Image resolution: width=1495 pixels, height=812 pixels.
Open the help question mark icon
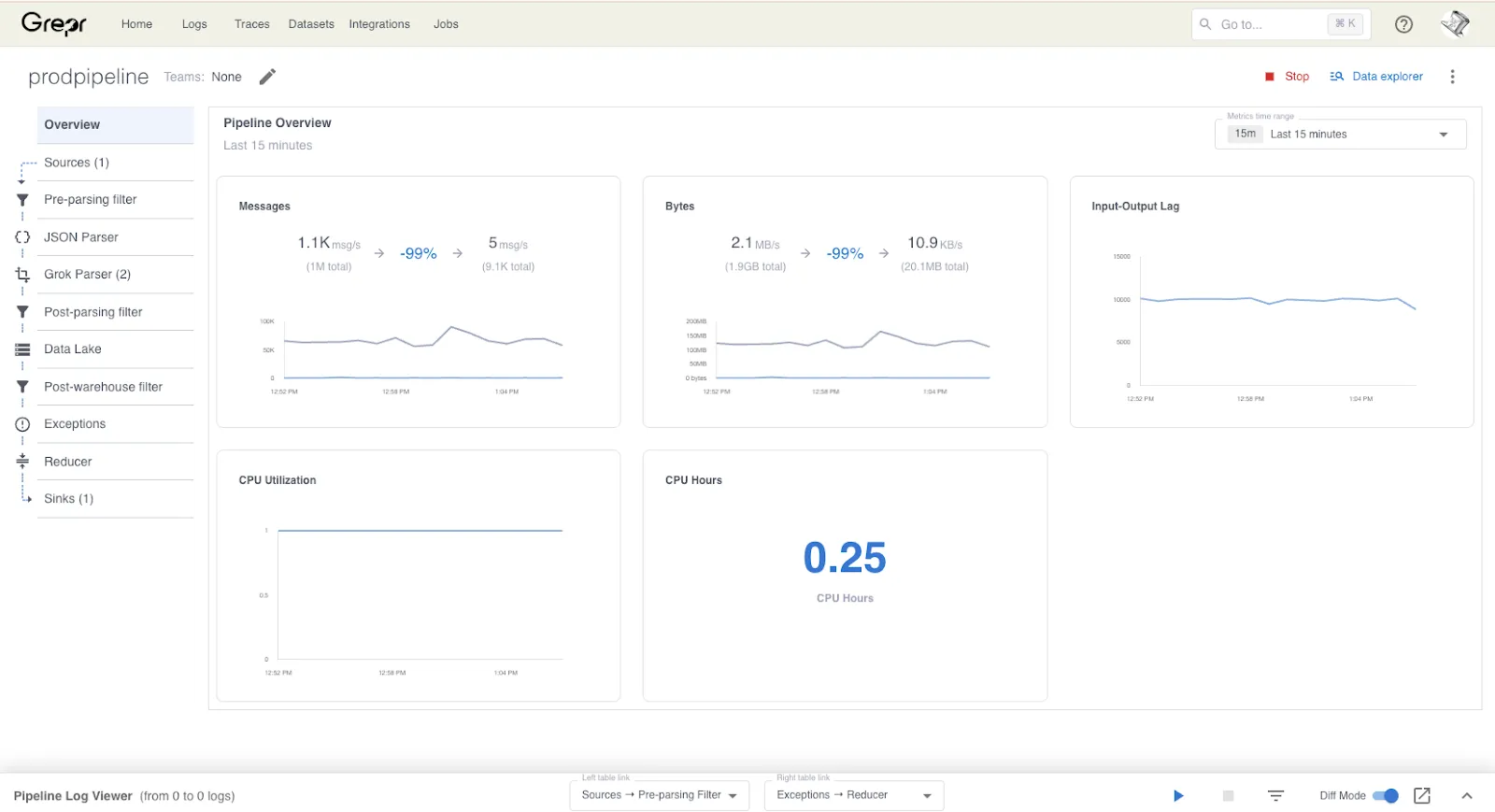click(x=1403, y=24)
